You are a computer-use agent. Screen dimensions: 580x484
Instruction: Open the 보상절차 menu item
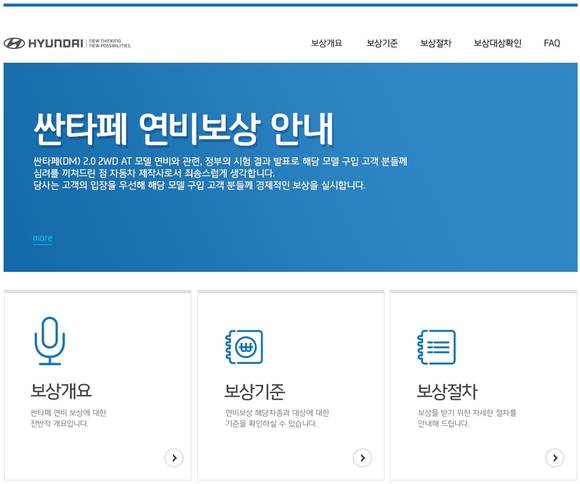(435, 43)
